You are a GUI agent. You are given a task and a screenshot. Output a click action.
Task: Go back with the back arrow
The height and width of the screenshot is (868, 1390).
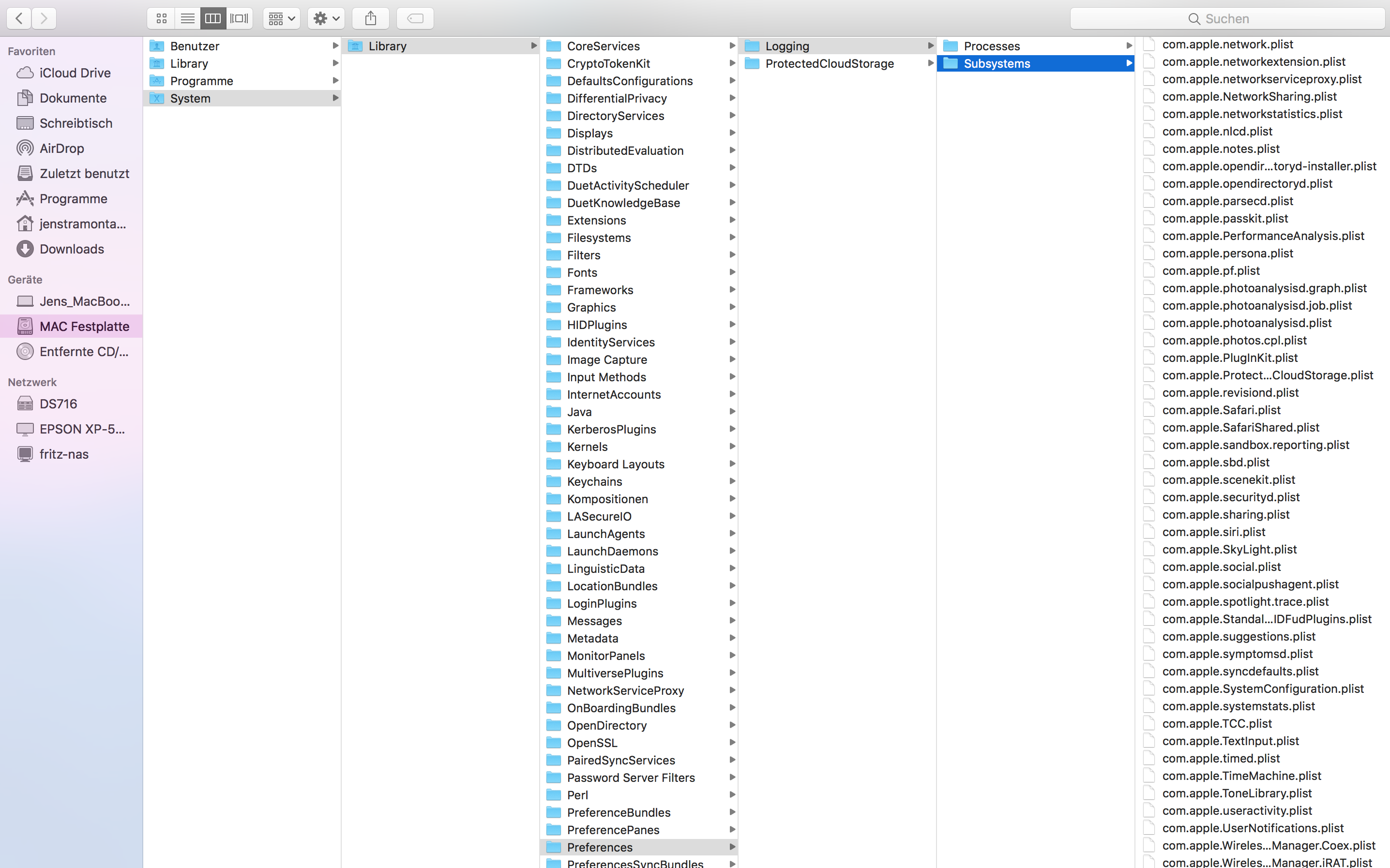pyautogui.click(x=19, y=18)
